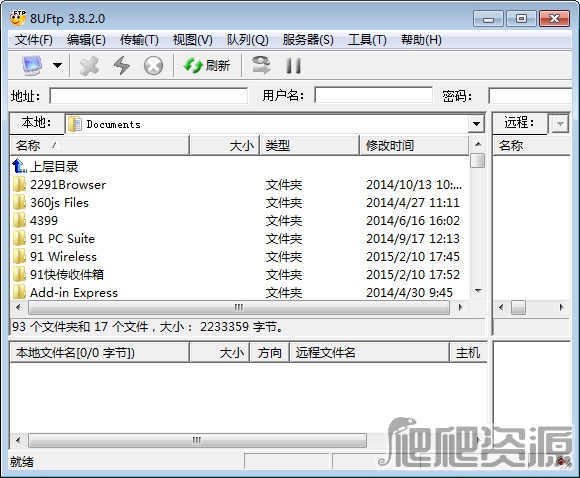Click queue panel scroll left arrow

pos(18,440)
